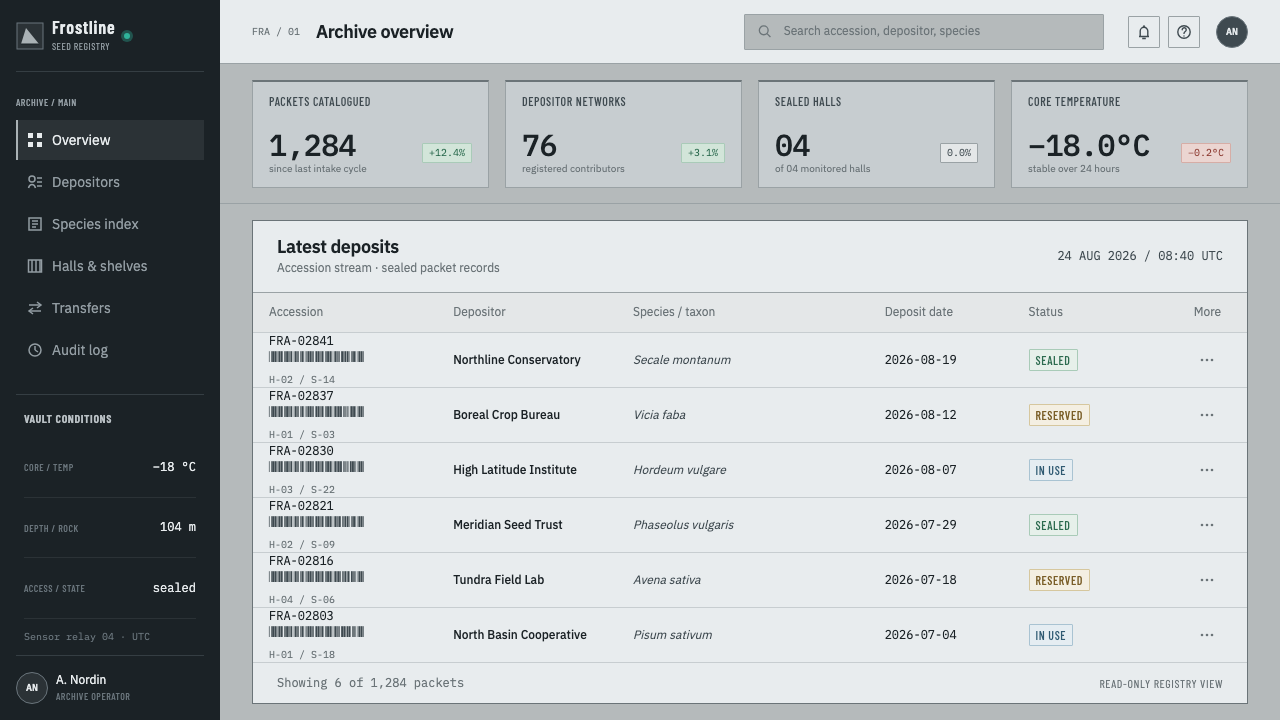This screenshot has width=1280, height=720.
Task: Click the green status dot beside Frostline
Action: point(127,36)
